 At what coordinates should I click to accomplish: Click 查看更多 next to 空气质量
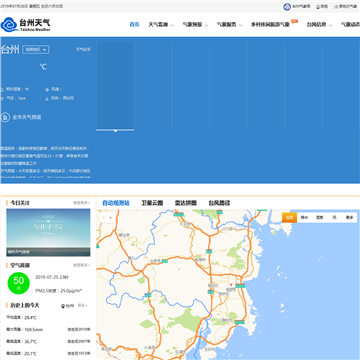point(82,265)
